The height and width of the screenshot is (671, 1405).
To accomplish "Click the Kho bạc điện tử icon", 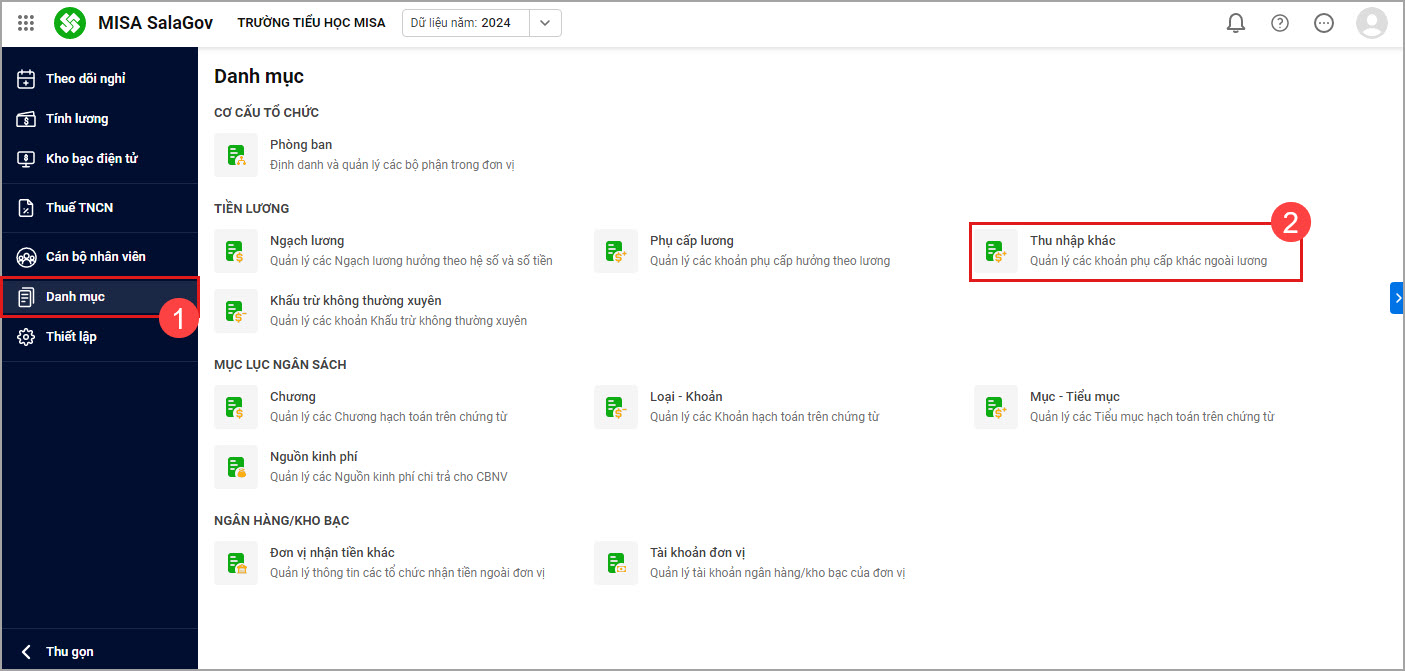I will coord(27,159).
